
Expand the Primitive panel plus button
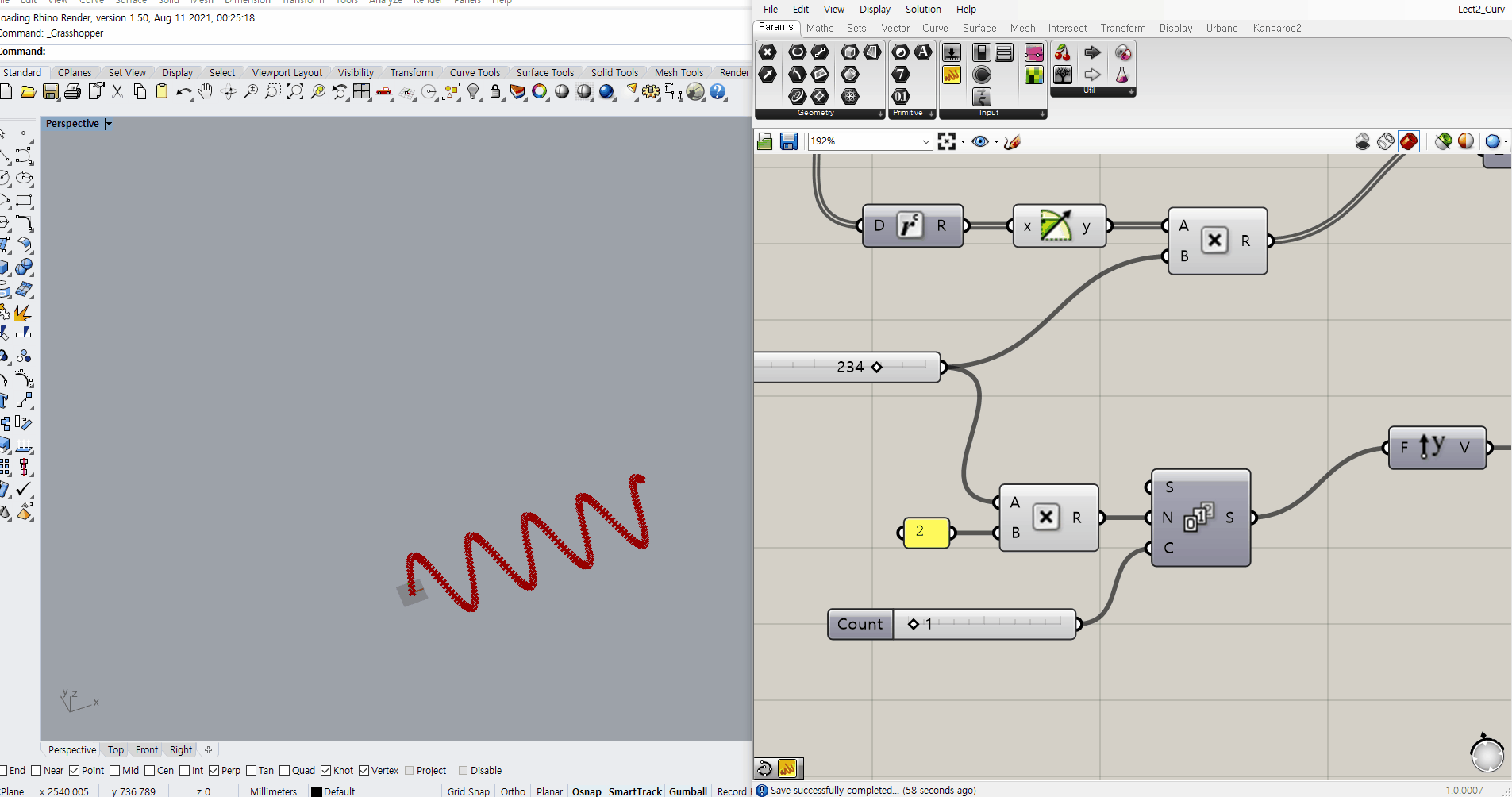931,114
